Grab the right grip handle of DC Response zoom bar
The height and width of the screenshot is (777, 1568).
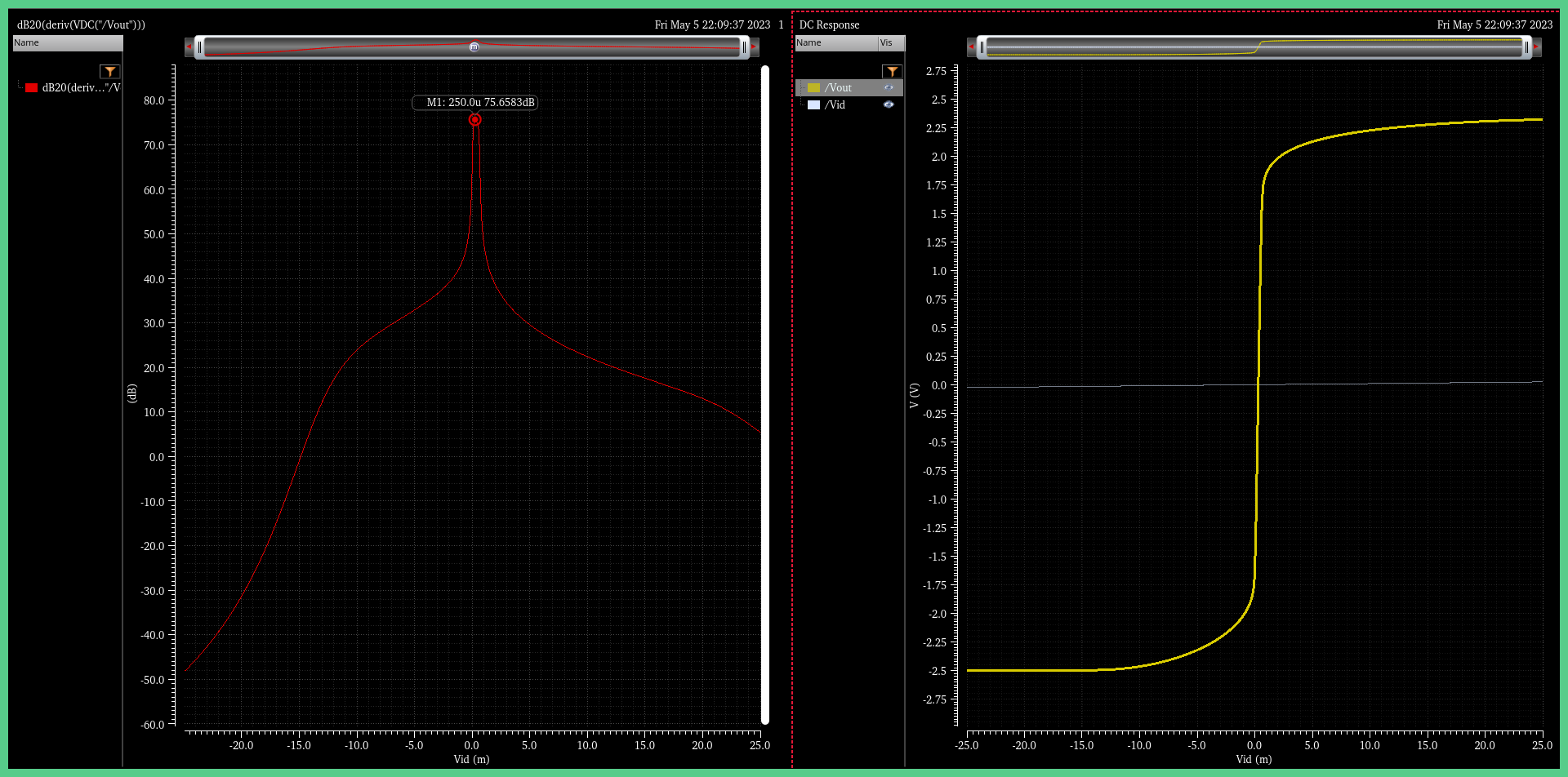pos(1526,47)
